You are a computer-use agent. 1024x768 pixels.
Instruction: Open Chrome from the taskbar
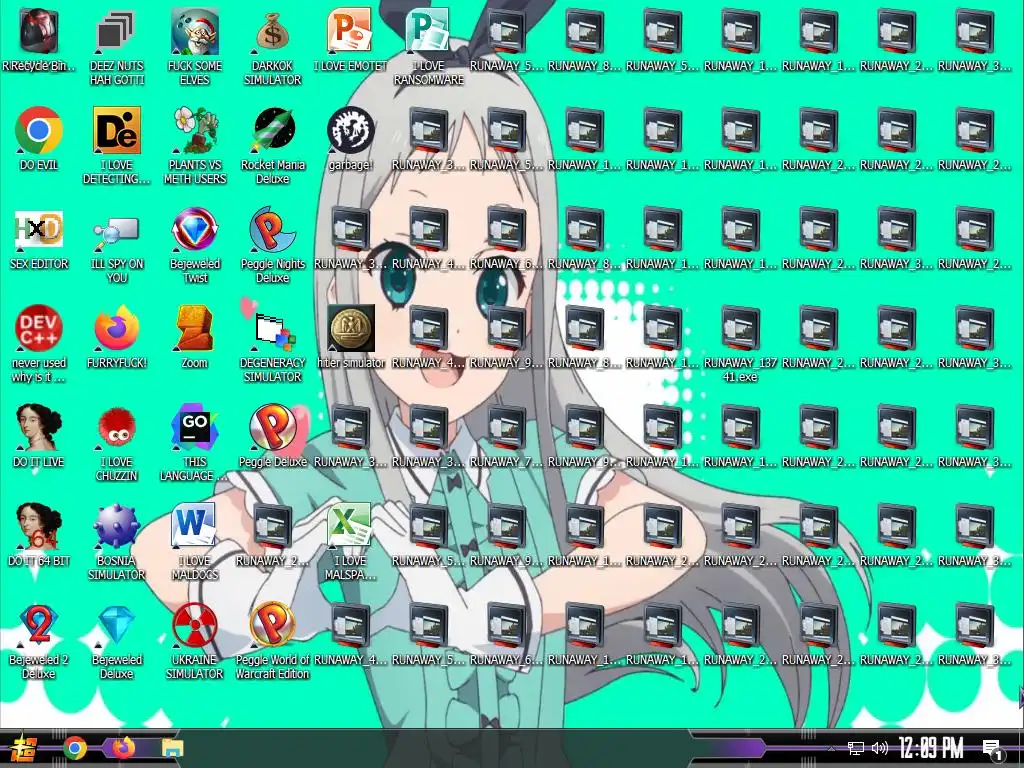pos(75,748)
